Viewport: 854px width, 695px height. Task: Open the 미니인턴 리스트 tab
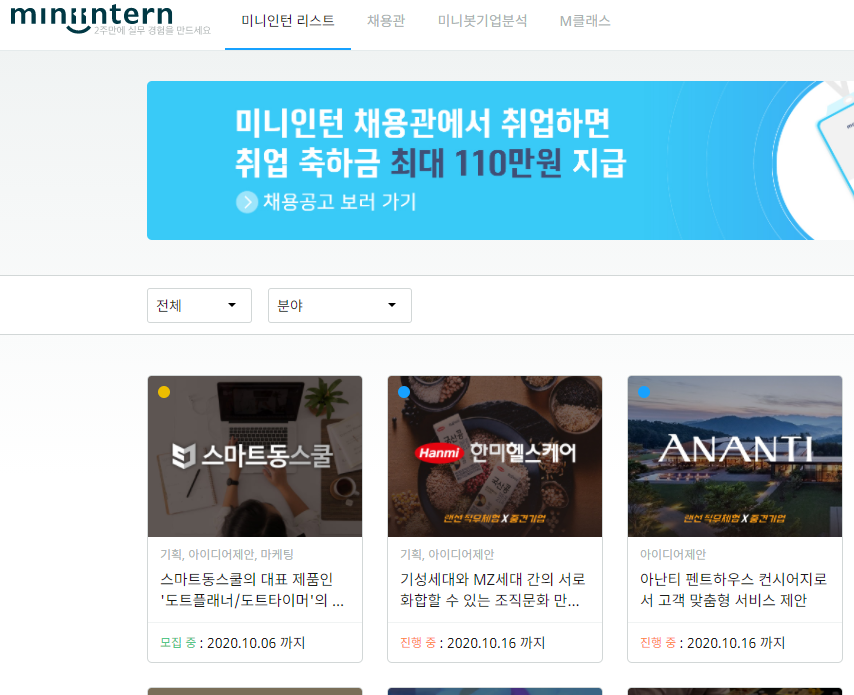pos(288,21)
